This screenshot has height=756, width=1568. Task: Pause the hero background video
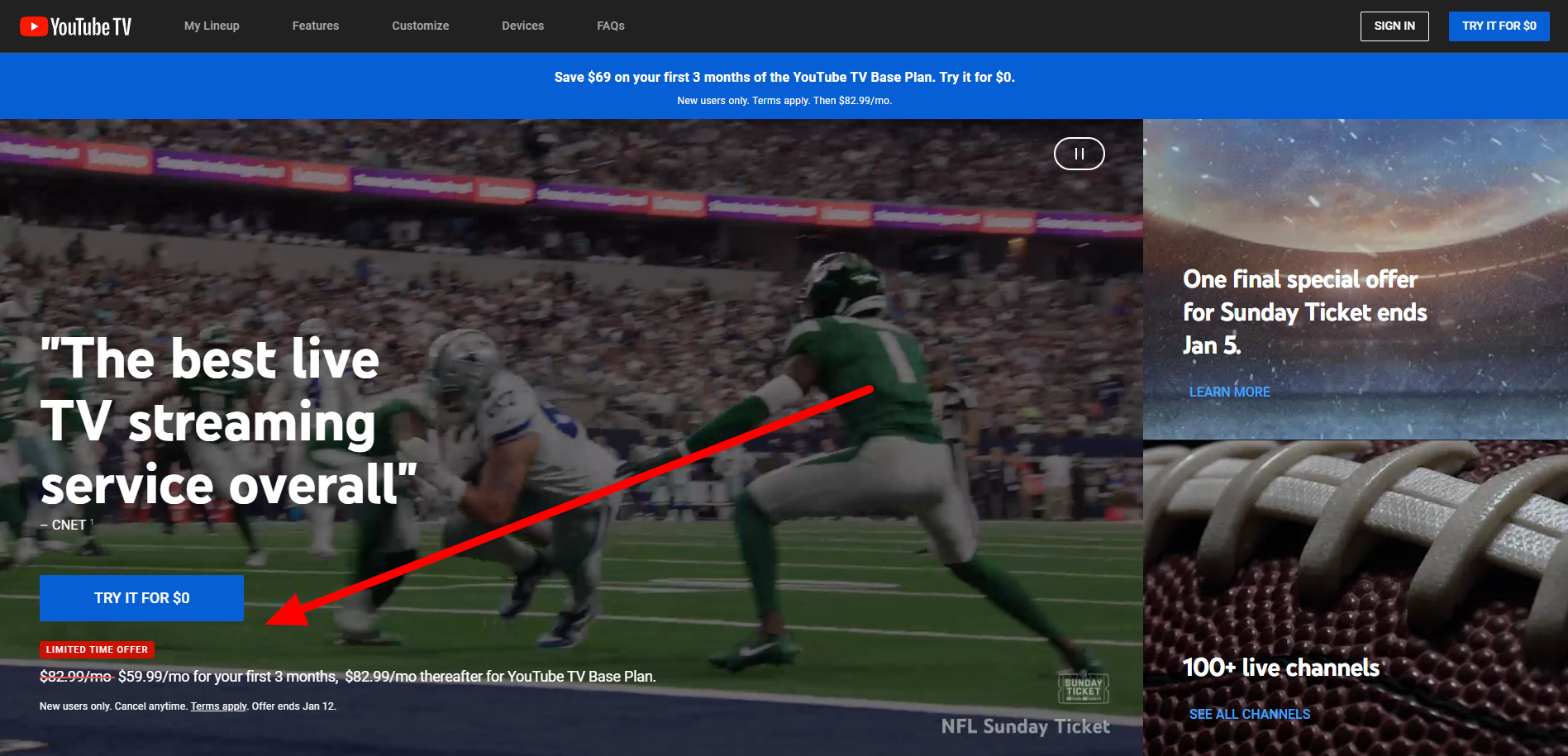click(1079, 154)
